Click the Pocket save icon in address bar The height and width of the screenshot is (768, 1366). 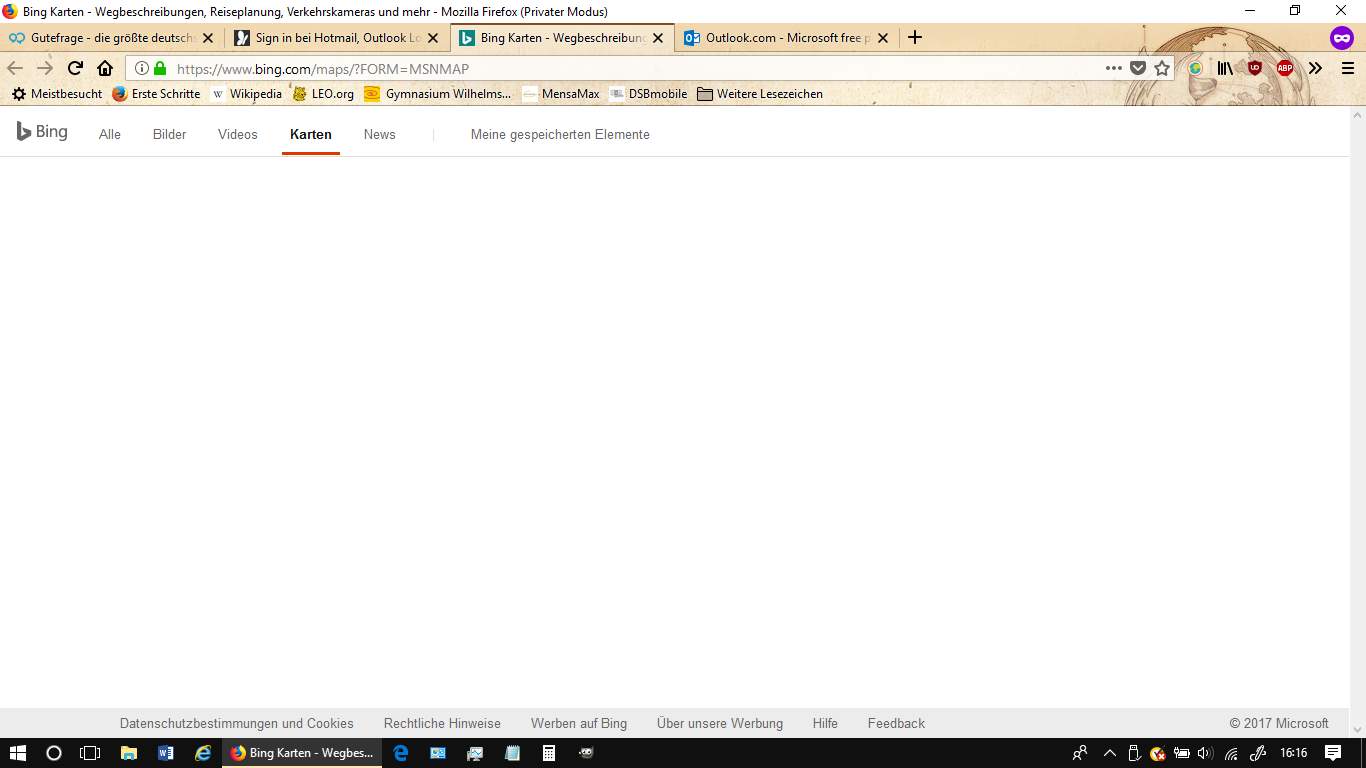click(1138, 69)
